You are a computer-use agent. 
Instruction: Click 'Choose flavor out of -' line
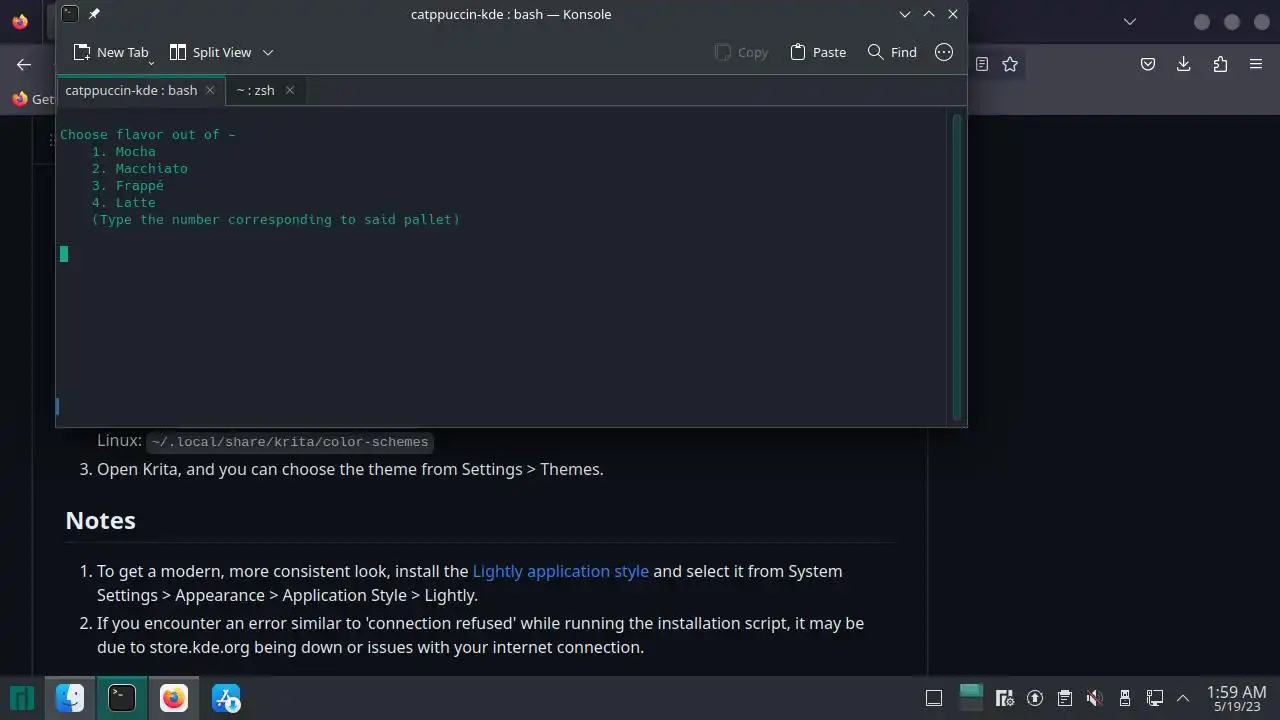coord(148,135)
